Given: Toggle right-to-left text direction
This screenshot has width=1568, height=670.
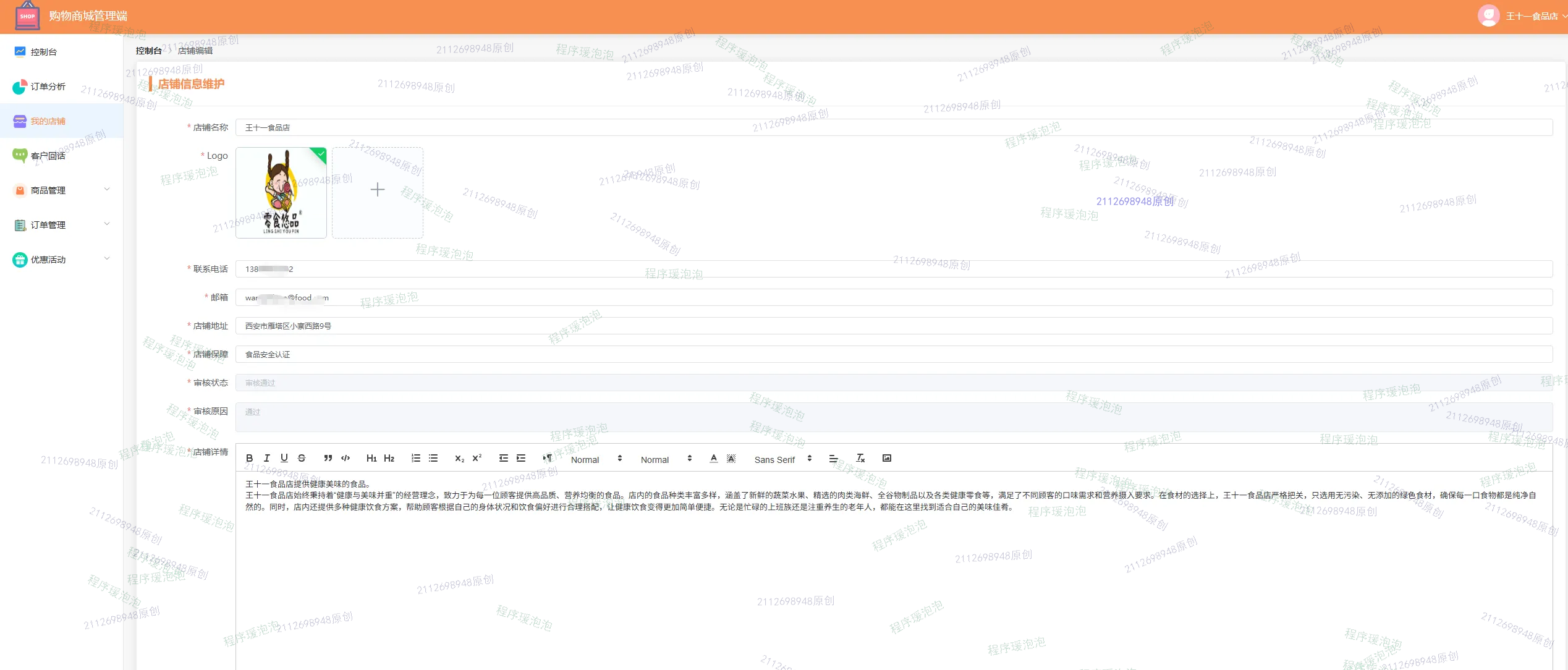Looking at the screenshot, I should point(547,458).
